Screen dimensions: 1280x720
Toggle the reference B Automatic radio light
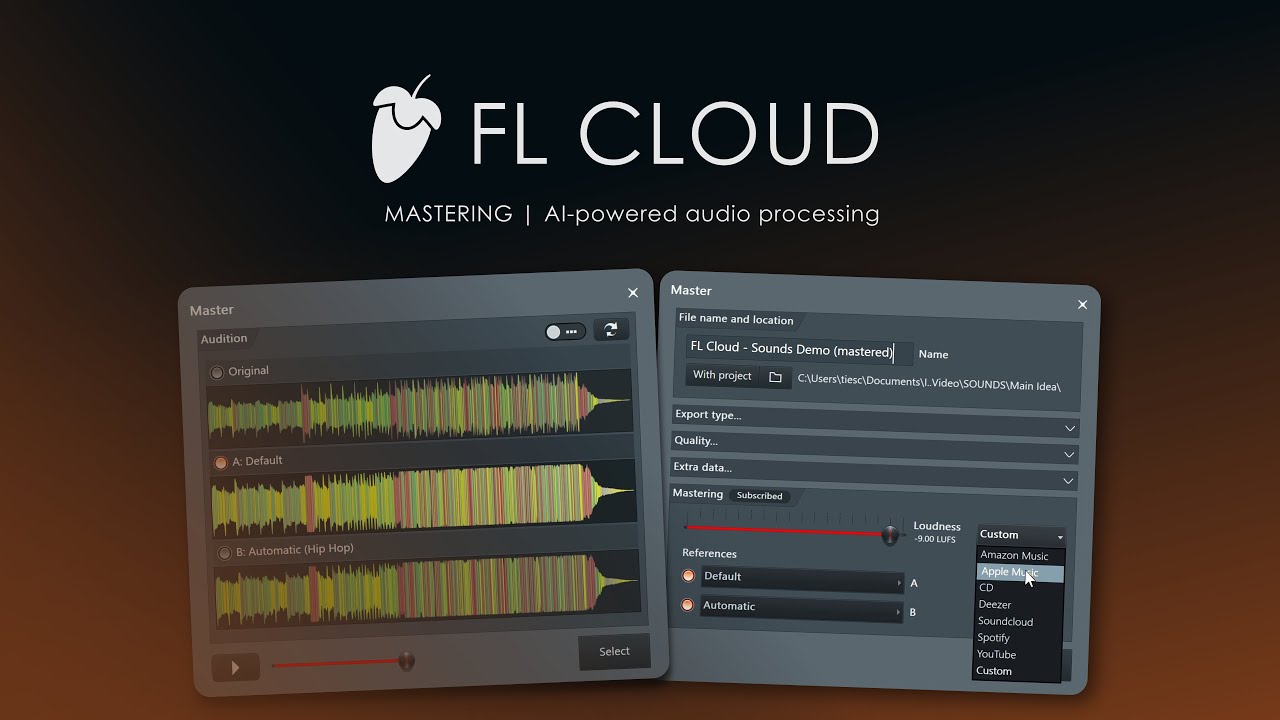coord(687,605)
